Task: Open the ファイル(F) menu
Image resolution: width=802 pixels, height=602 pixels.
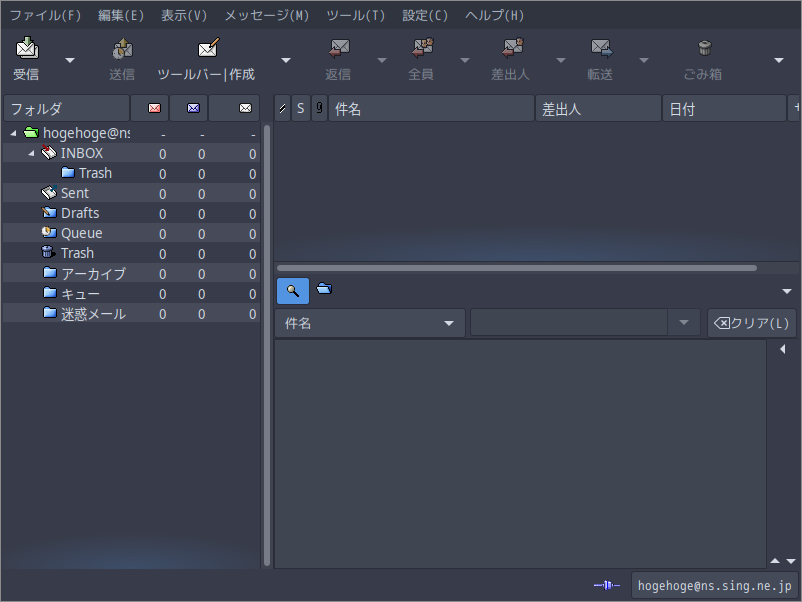Action: click(x=45, y=15)
